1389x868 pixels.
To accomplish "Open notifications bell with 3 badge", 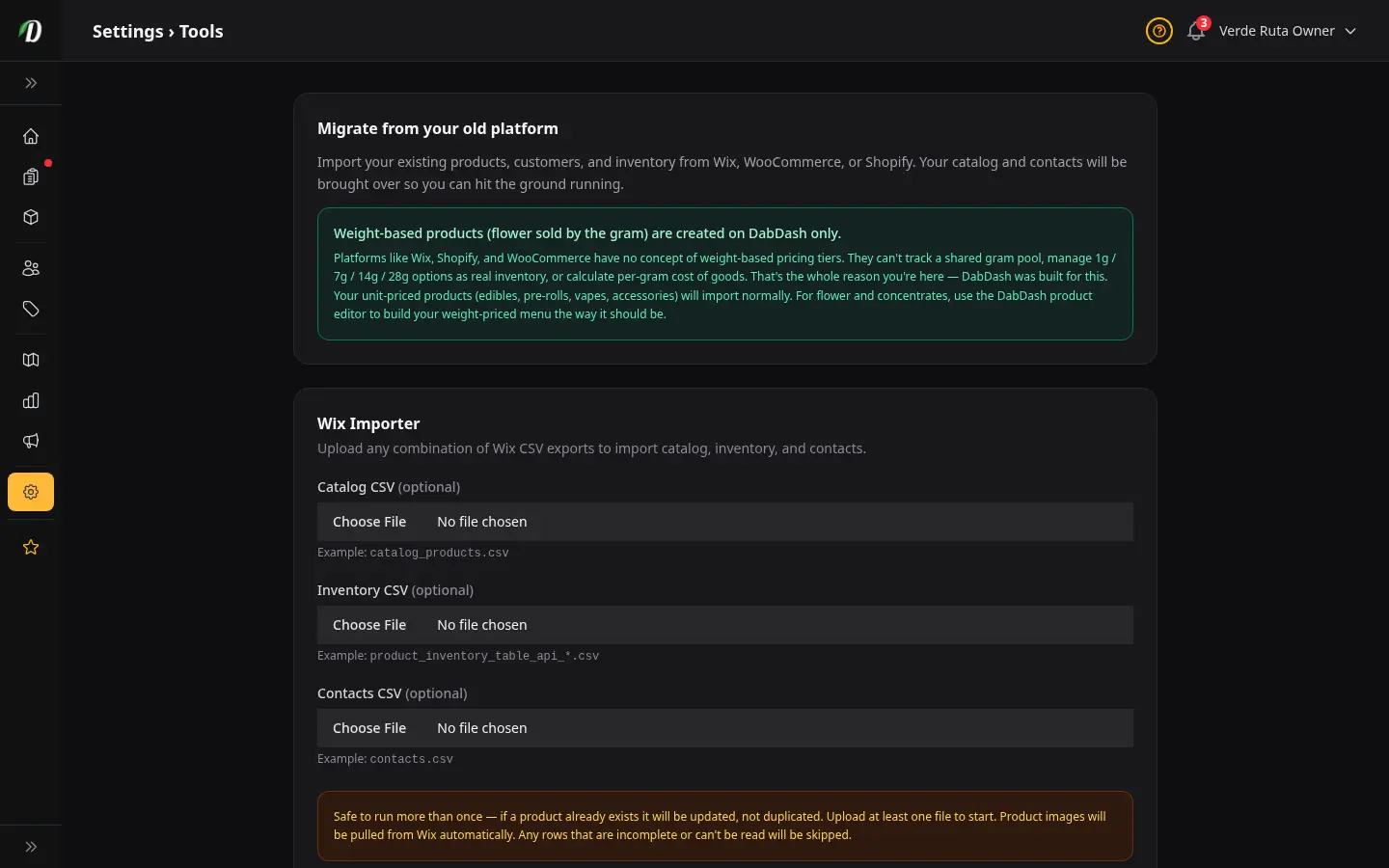I will pyautogui.click(x=1196, y=30).
